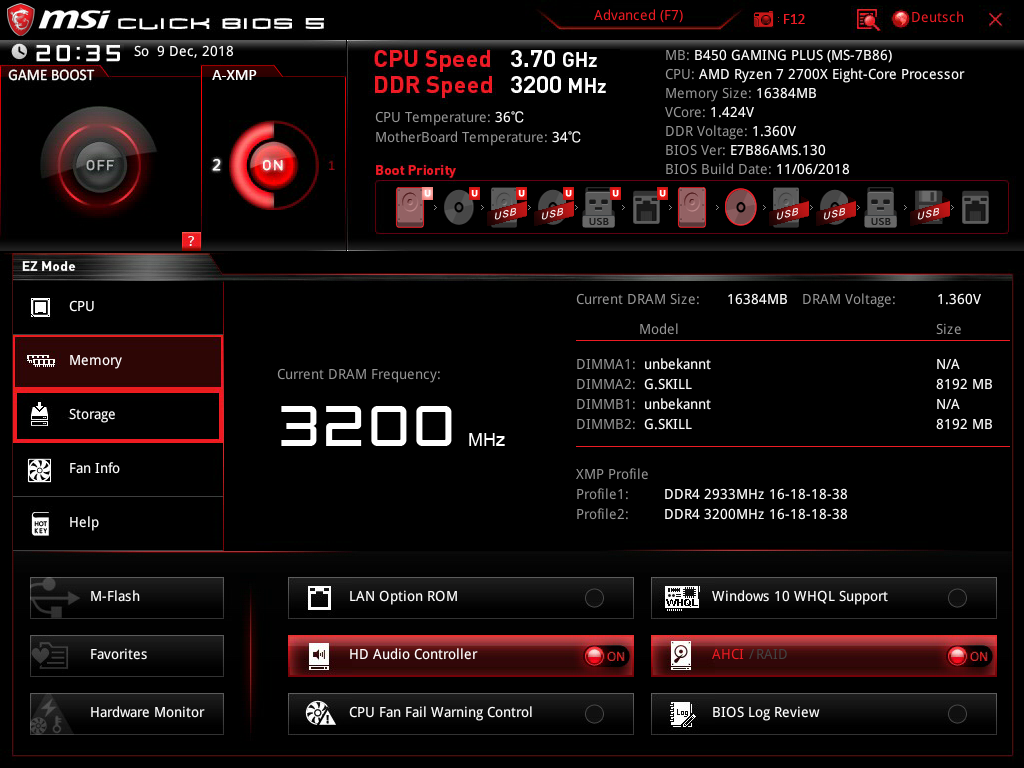Open the CPU section in EZ Mode
1024x768 pixels.
click(x=118, y=307)
